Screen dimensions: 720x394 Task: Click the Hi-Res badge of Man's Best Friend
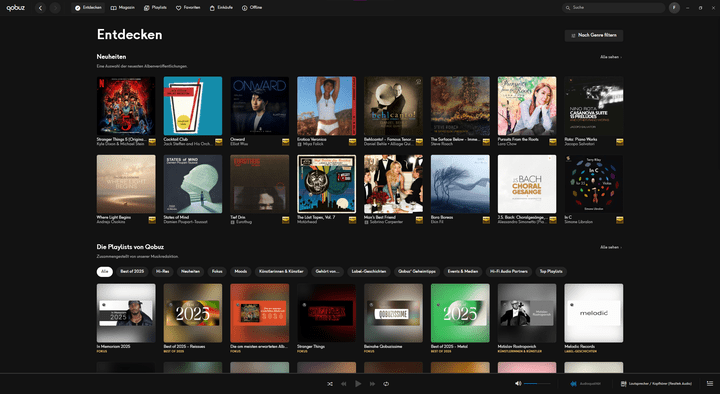(x=419, y=220)
